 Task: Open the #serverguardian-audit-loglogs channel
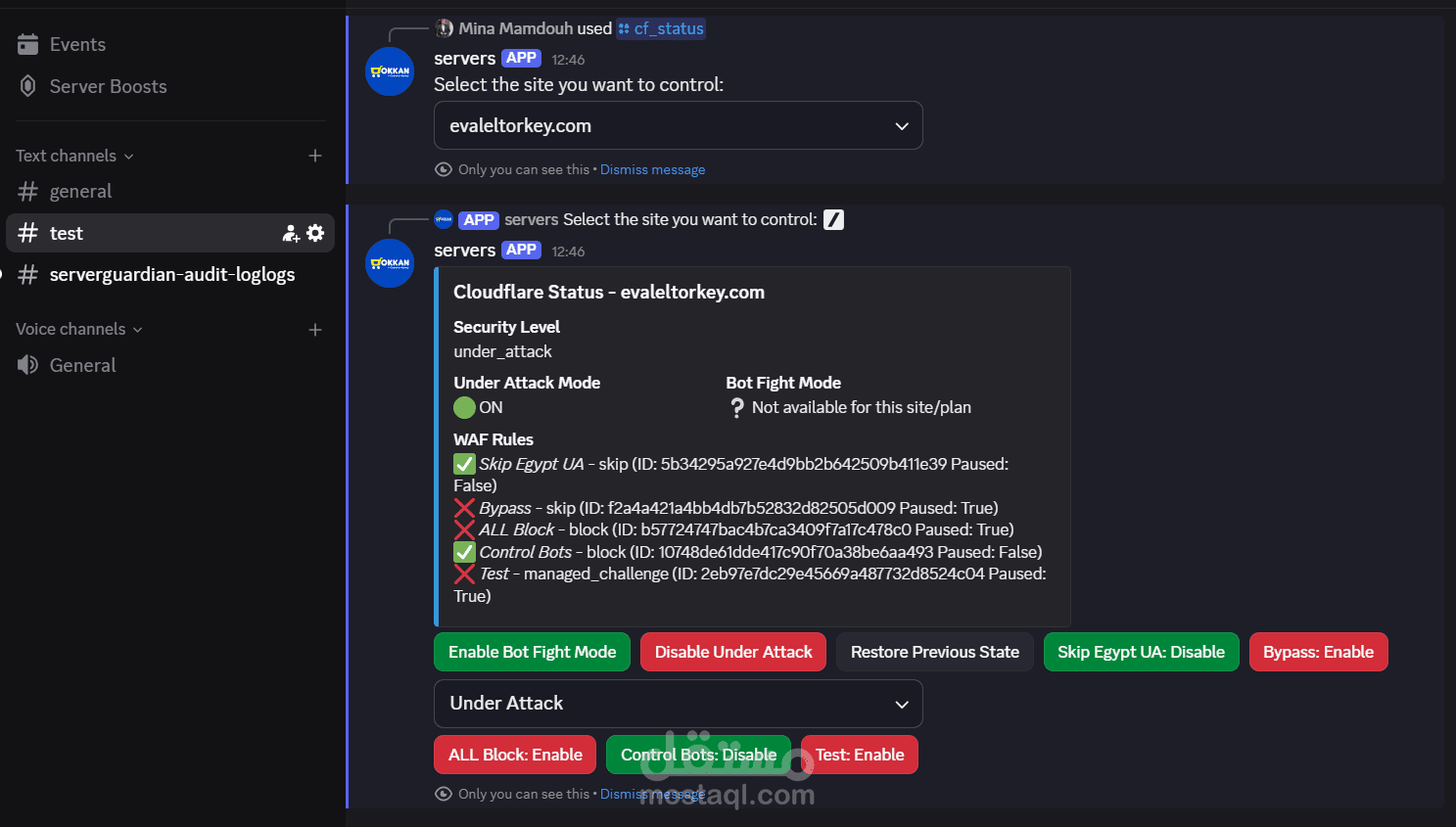click(172, 274)
